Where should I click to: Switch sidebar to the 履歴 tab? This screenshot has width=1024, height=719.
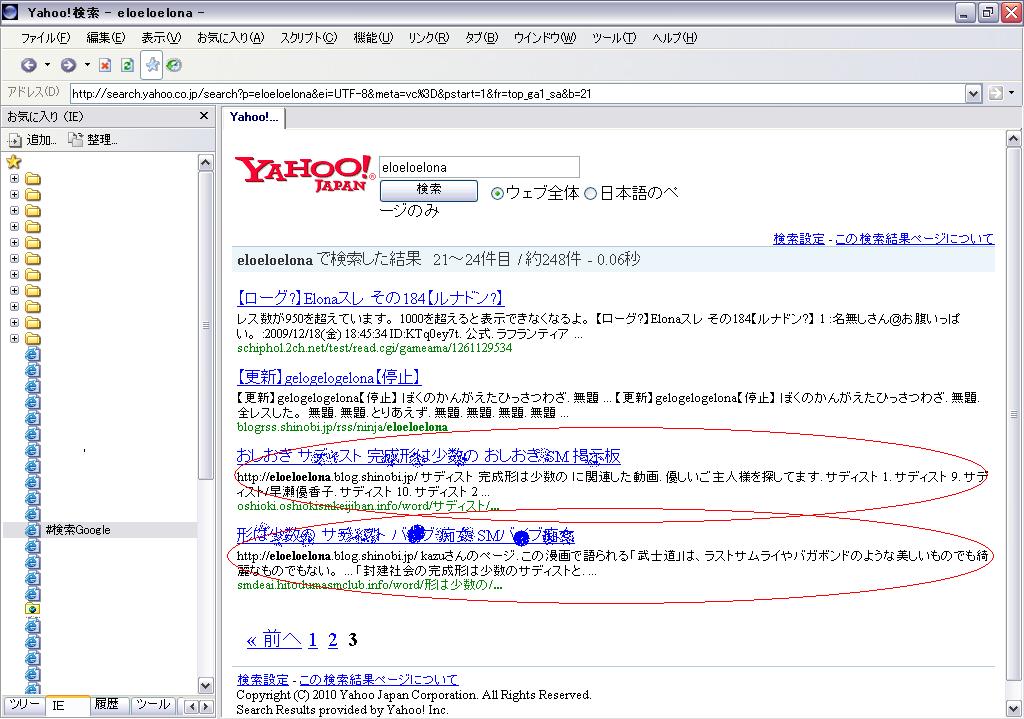point(107,705)
